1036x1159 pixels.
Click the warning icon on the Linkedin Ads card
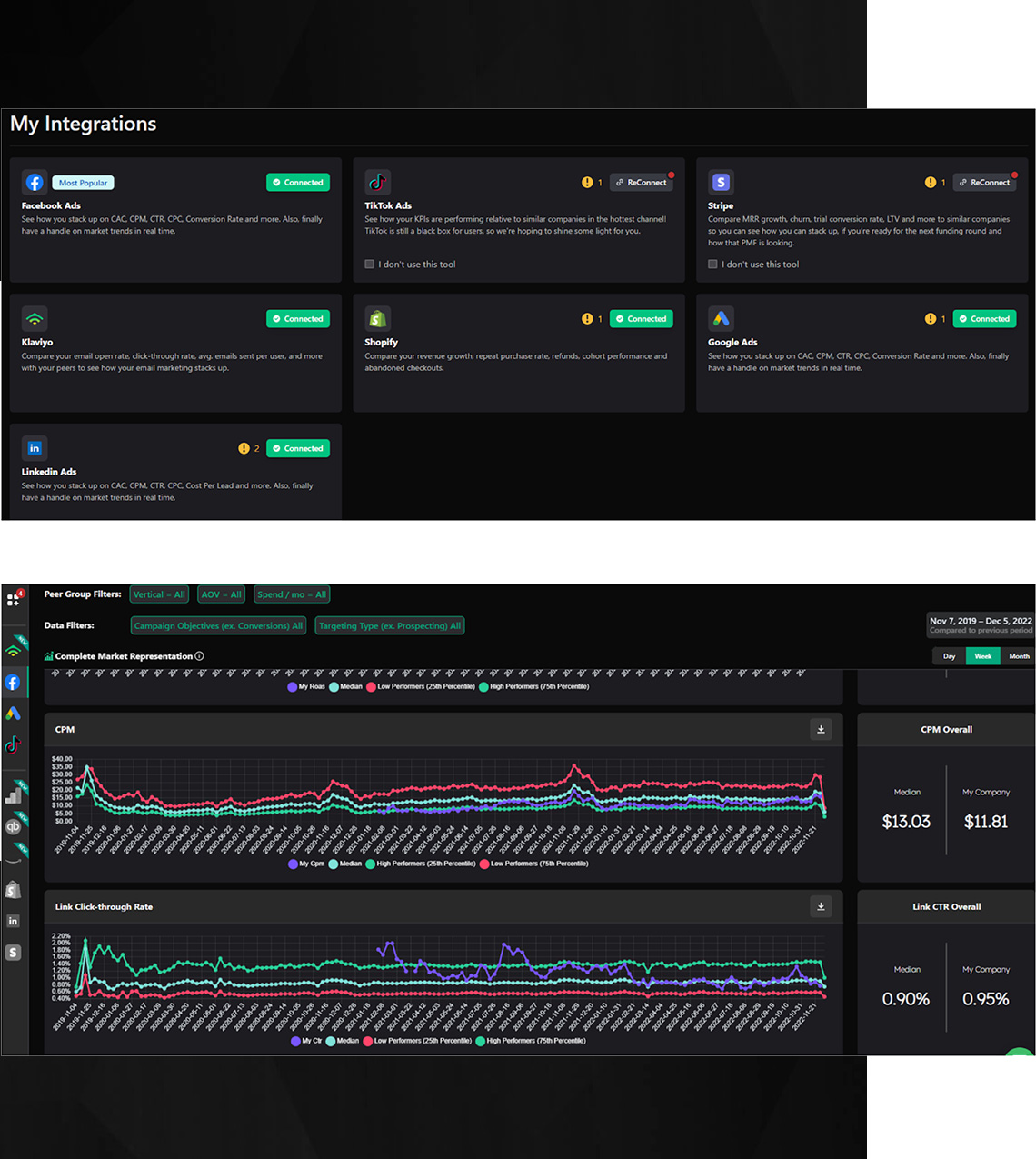(244, 448)
